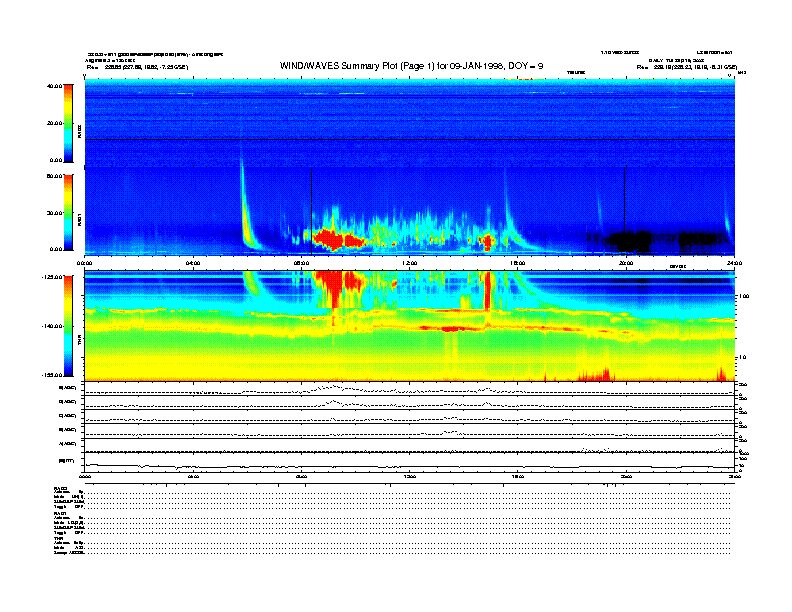Click the black data gap near 20:00 in RAD1
Image resolution: width=792 pixels, height=612 pixels.
[x=628, y=241]
